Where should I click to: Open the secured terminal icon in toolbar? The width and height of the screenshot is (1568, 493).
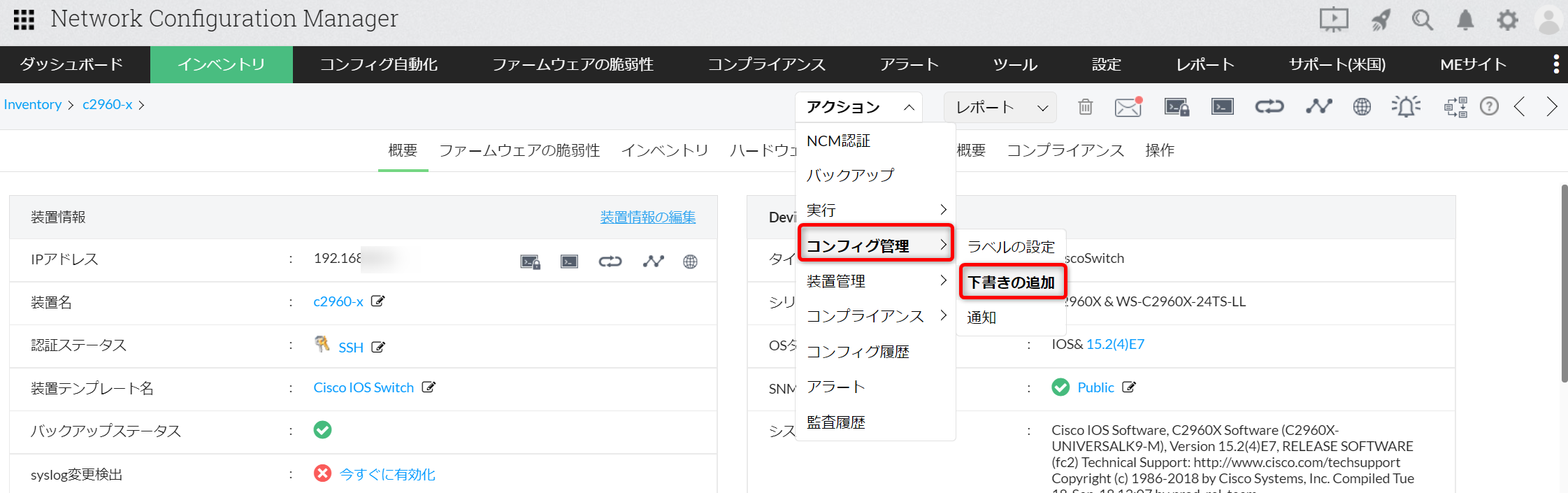(1177, 107)
